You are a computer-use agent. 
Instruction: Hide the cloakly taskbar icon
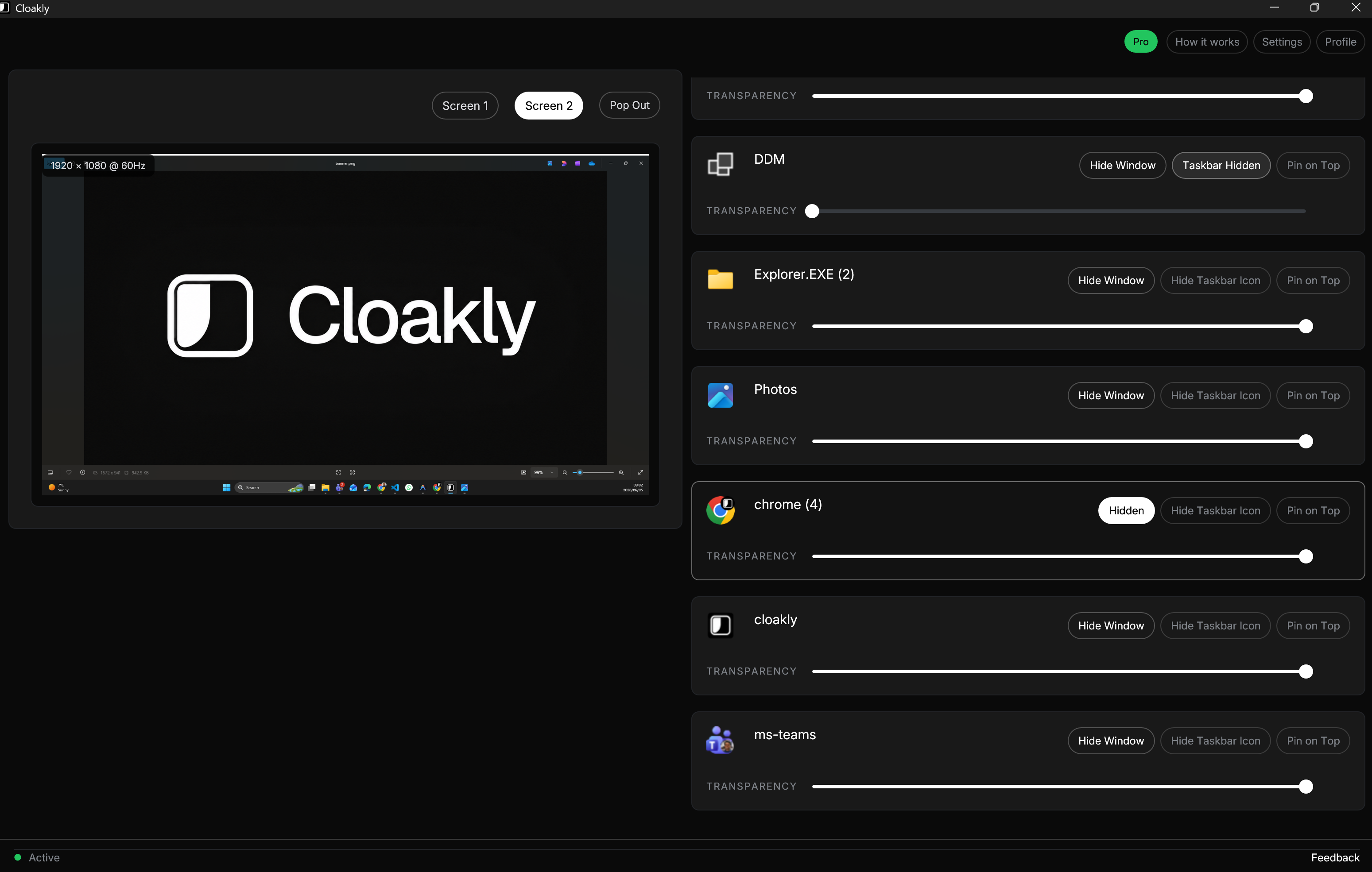(1215, 625)
